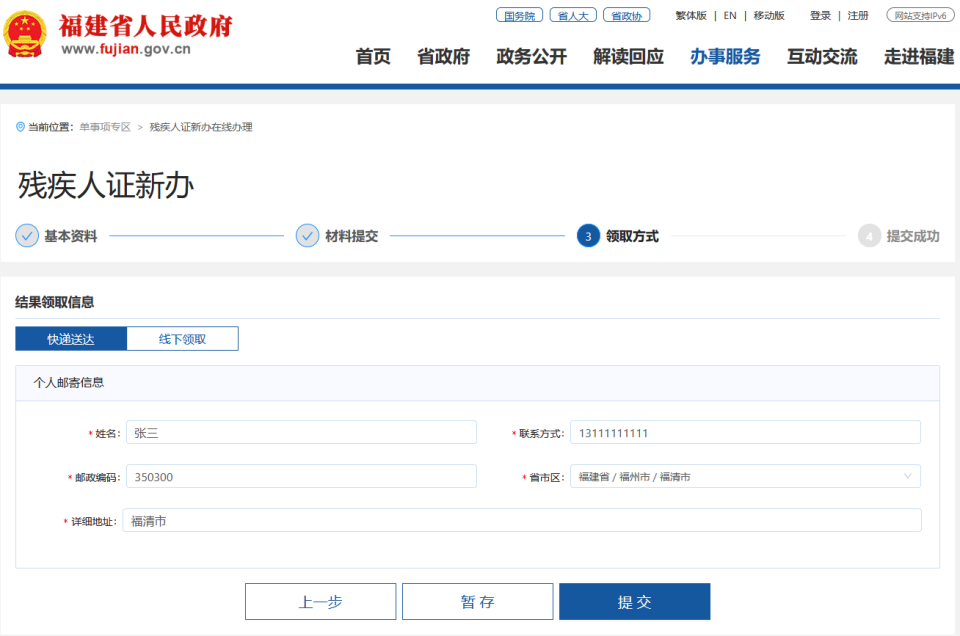Open the 办事服务 menu item
This screenshot has height=636, width=960.
pos(725,56)
